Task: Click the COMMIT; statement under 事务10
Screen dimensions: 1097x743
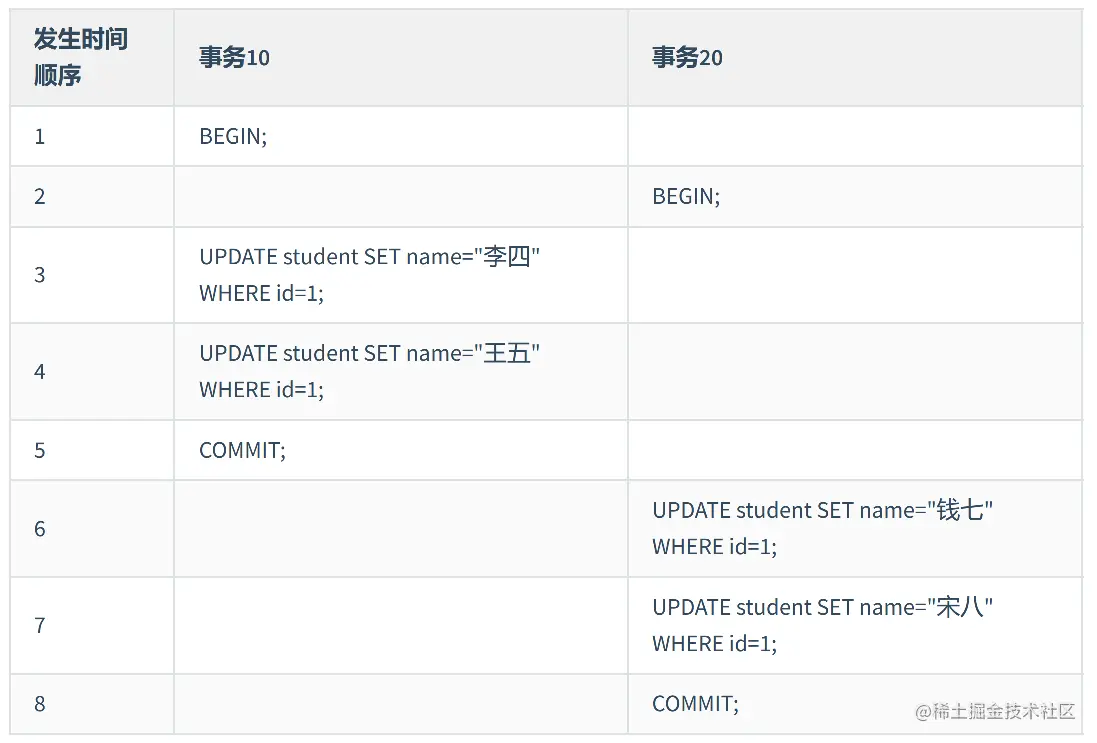Action: [242, 450]
